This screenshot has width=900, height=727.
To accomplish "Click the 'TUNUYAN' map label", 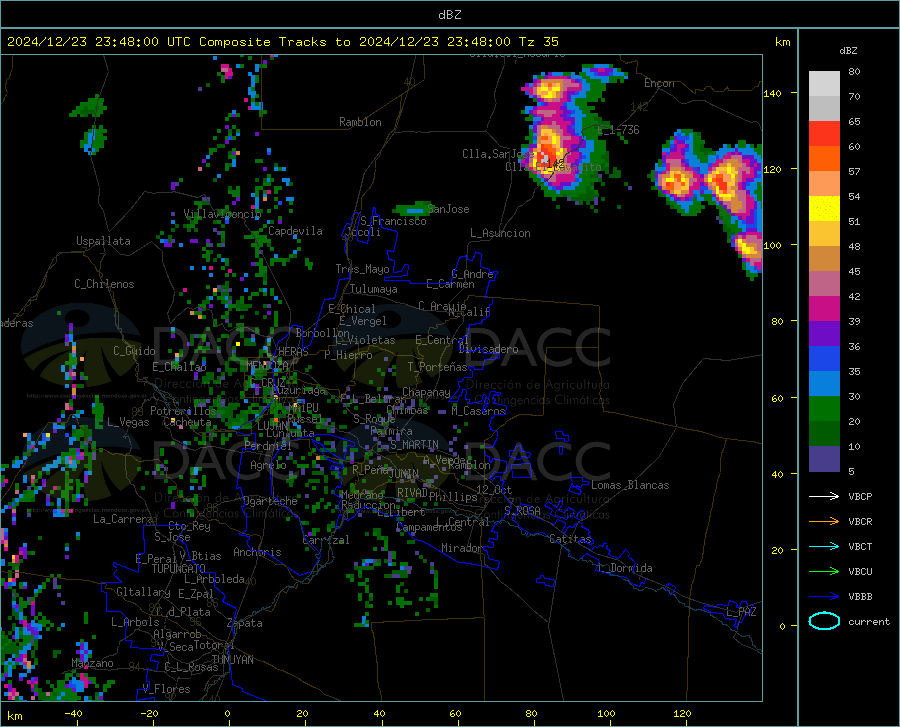I will pyautogui.click(x=232, y=660).
